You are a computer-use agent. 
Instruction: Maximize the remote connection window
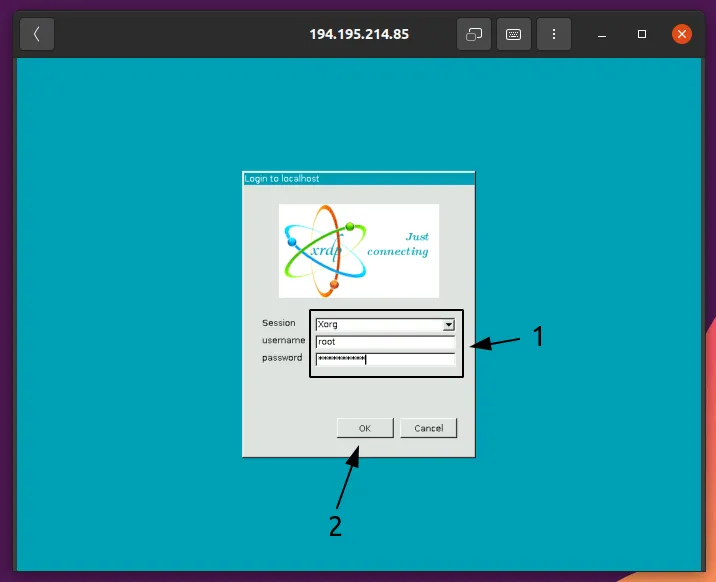(642, 34)
